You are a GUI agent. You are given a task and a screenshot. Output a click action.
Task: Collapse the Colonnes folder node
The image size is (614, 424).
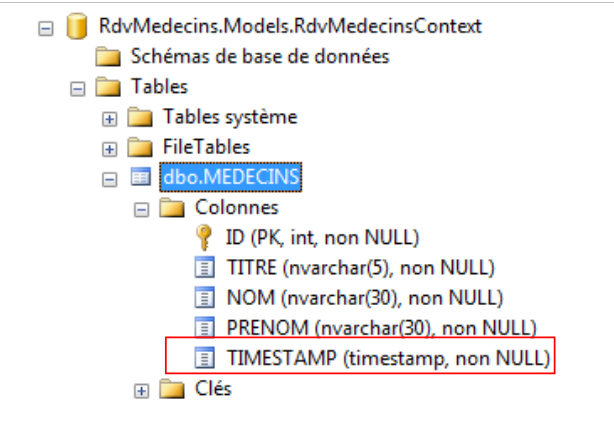click(x=142, y=209)
